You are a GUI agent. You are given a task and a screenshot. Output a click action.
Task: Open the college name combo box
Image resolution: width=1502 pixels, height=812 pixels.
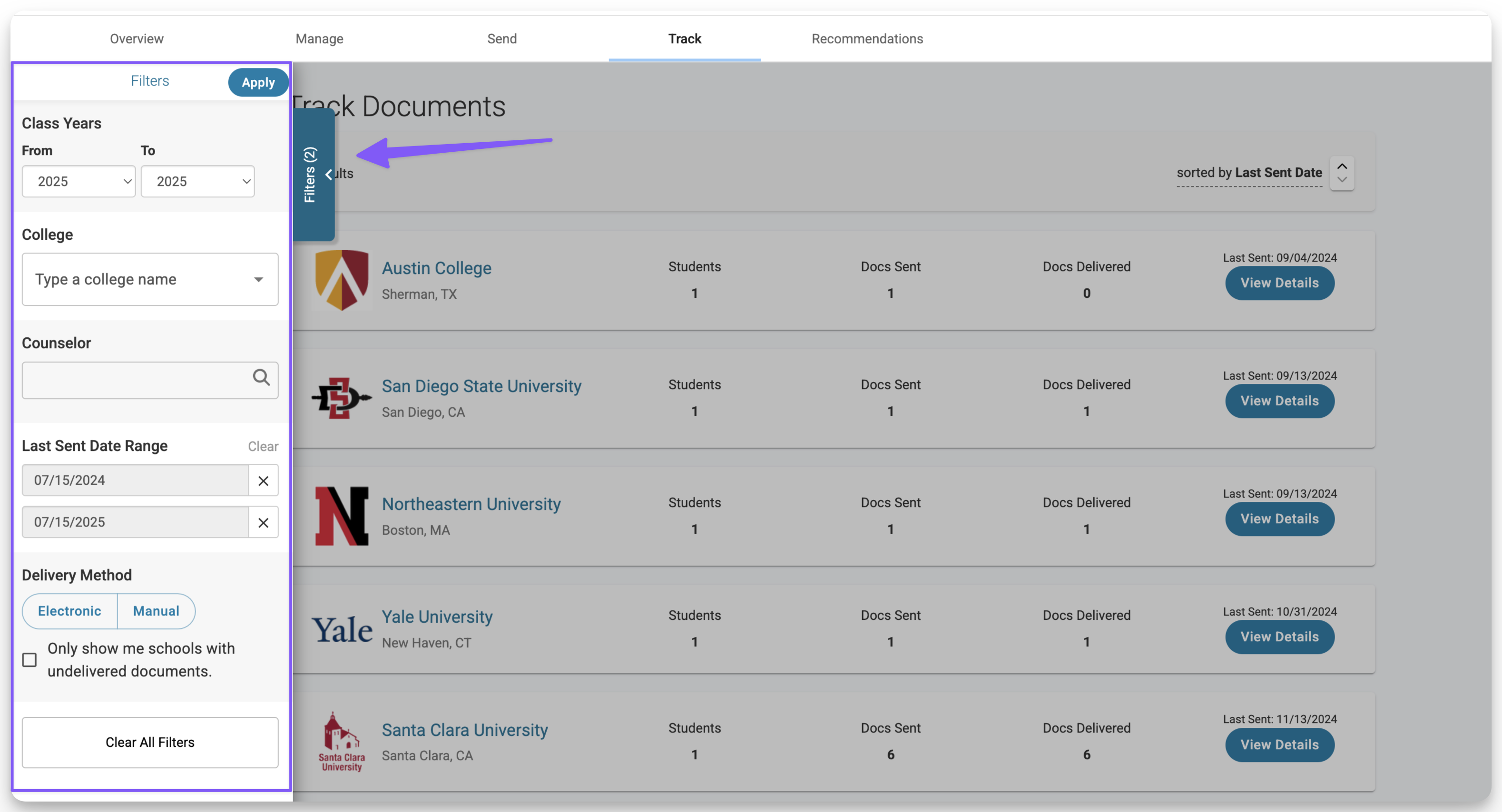(150, 279)
